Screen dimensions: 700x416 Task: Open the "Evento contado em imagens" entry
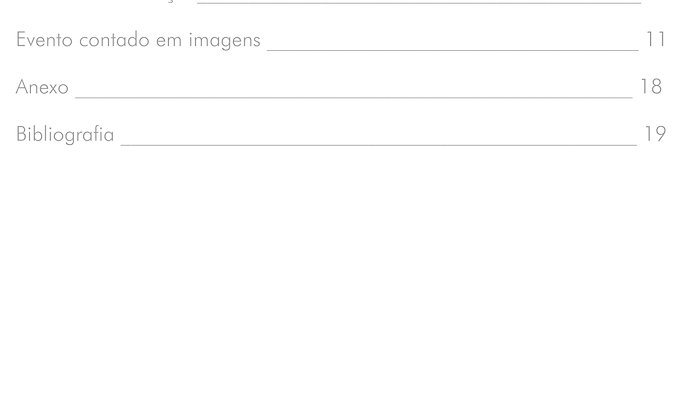tap(138, 41)
